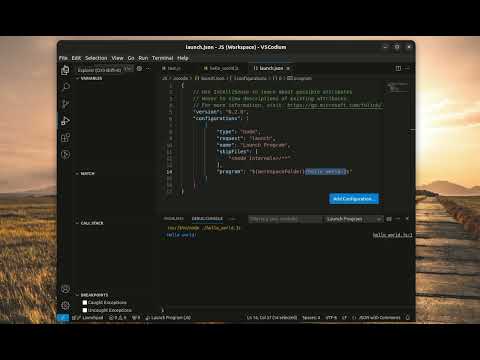Close the bottom panel
Screen dimensions: 480x360
407,219
